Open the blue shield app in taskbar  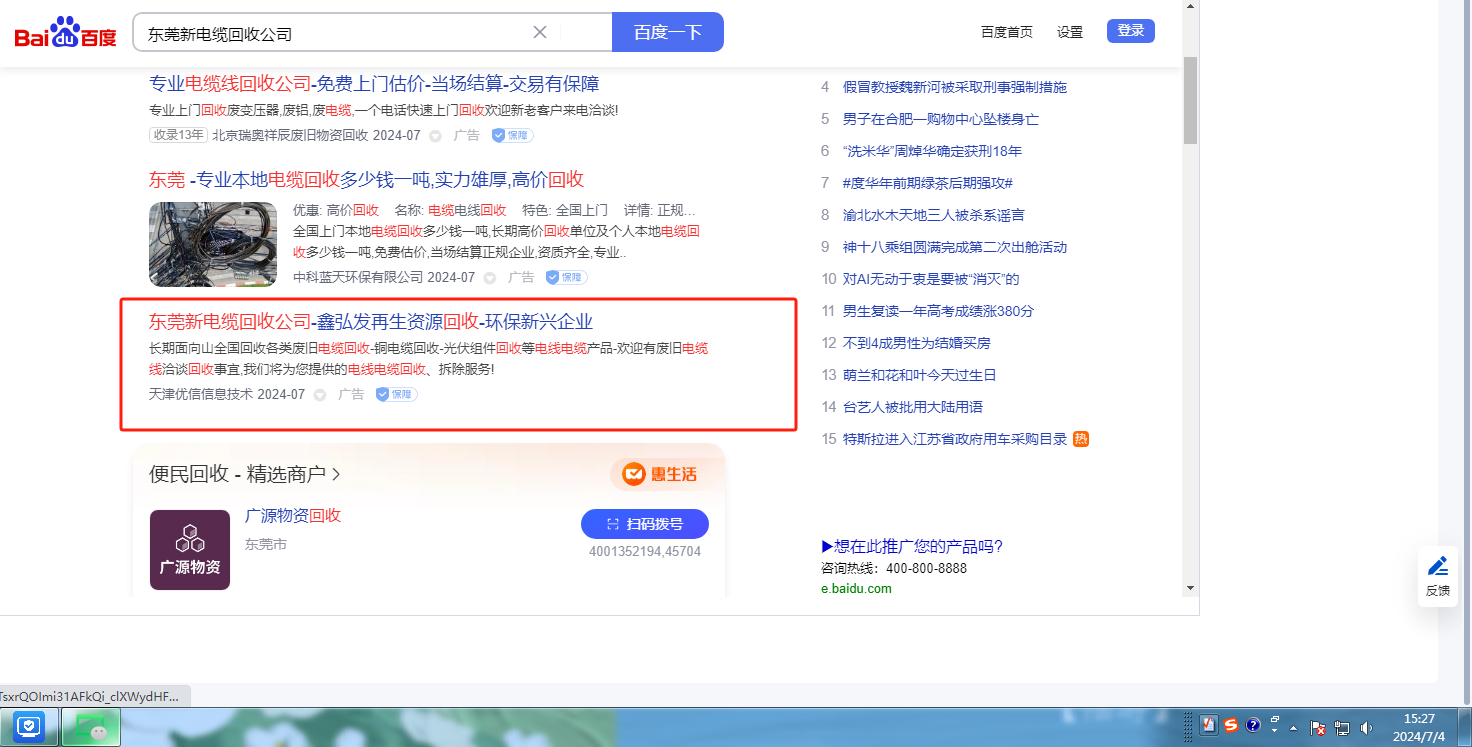pos(29,727)
